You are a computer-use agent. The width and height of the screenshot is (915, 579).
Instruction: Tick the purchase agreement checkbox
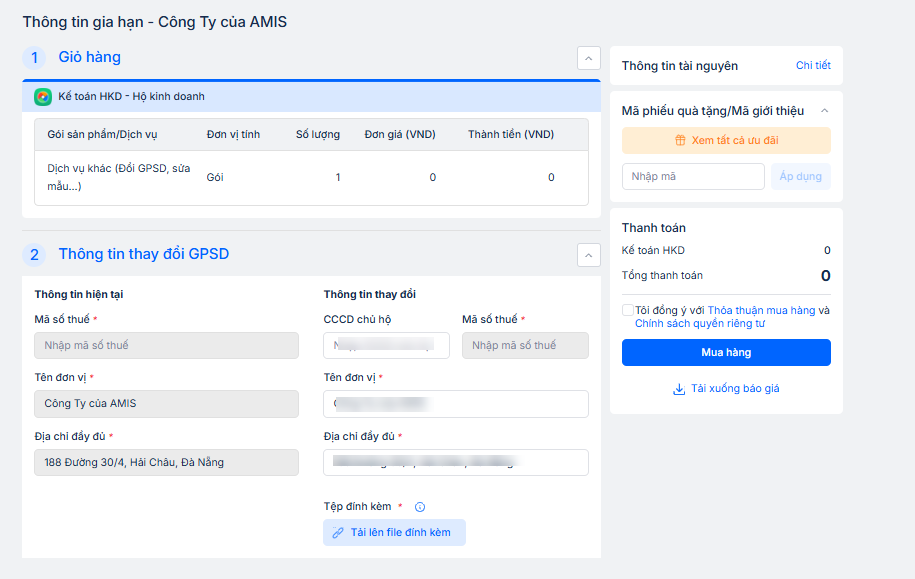point(627,310)
